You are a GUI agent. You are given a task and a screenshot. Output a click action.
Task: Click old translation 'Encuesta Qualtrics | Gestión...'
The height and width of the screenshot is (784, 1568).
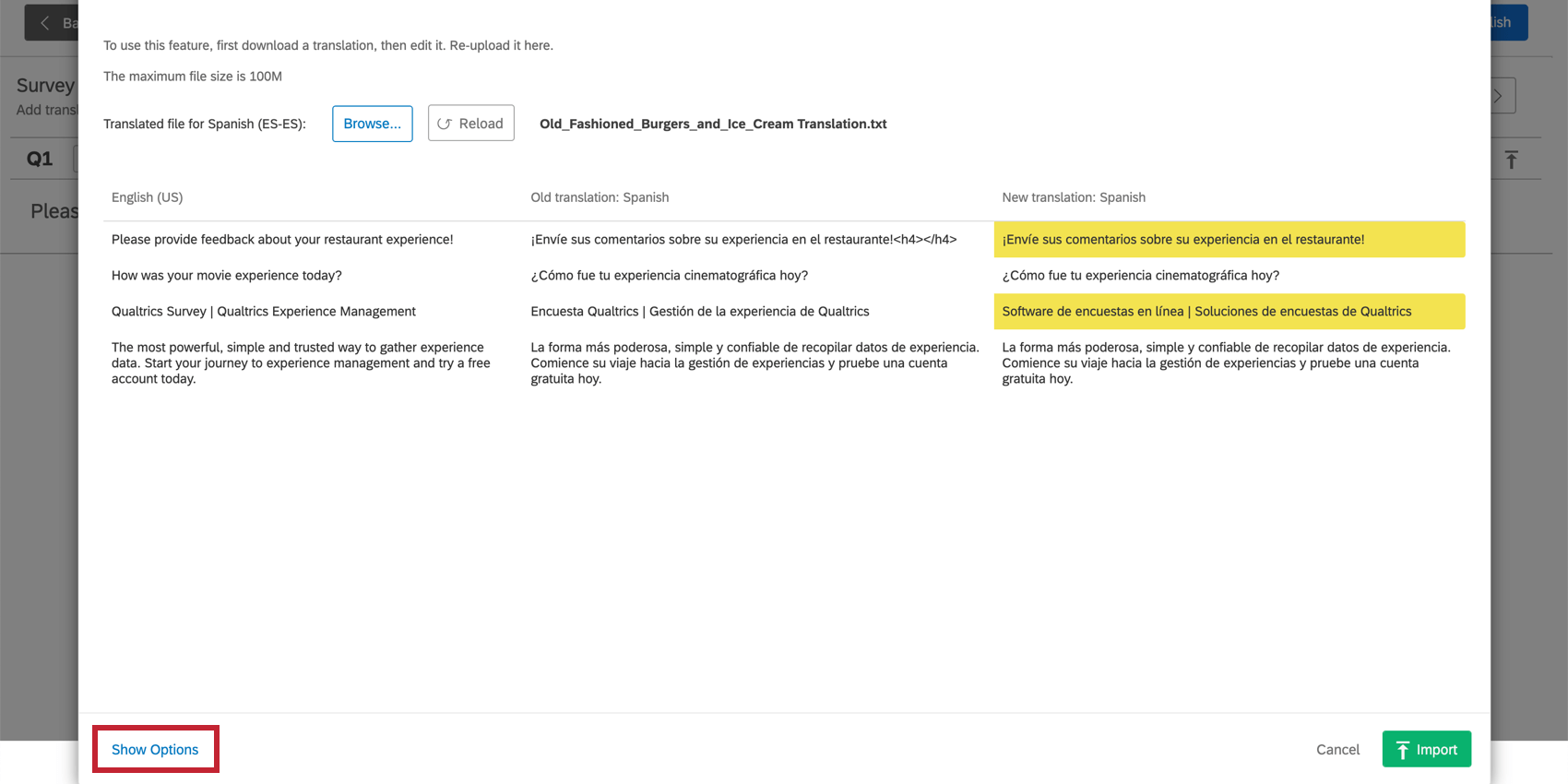(x=700, y=311)
